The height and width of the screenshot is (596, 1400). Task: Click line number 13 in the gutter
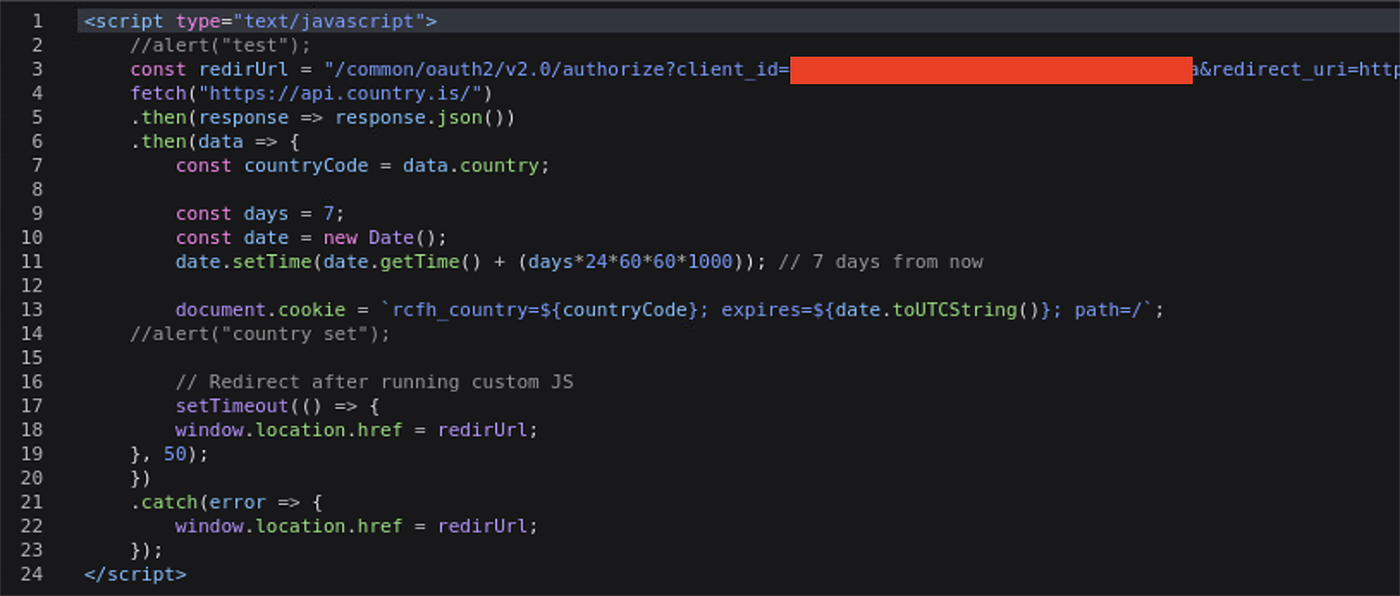(31, 309)
